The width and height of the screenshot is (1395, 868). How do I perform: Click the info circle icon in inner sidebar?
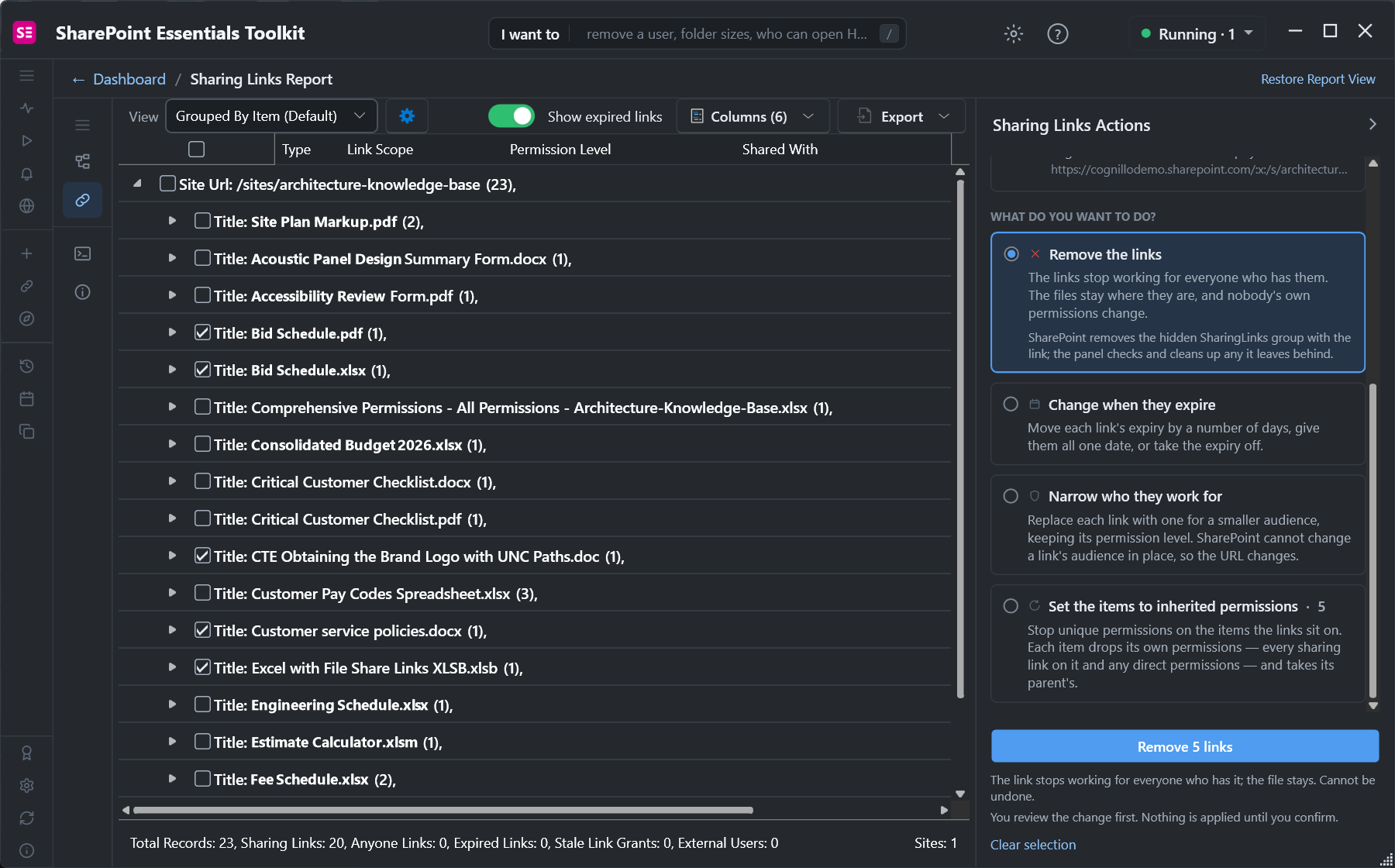(x=82, y=291)
